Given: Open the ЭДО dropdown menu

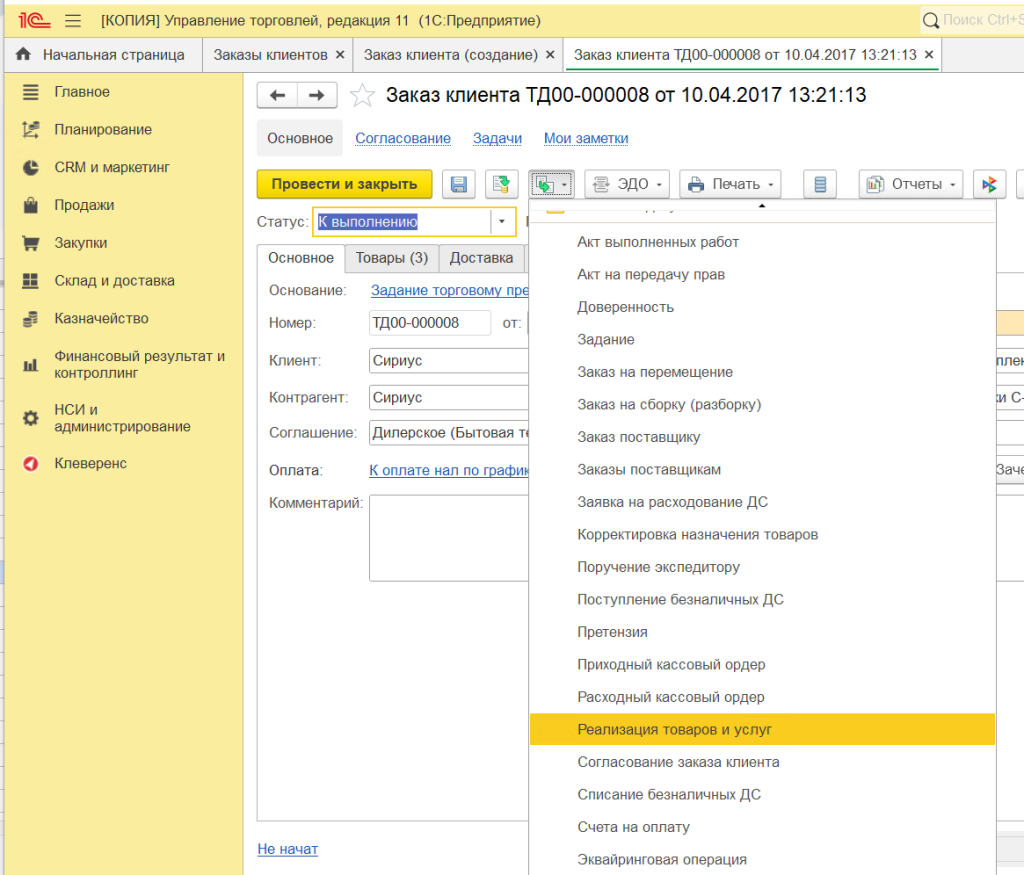Looking at the screenshot, I should (627, 184).
